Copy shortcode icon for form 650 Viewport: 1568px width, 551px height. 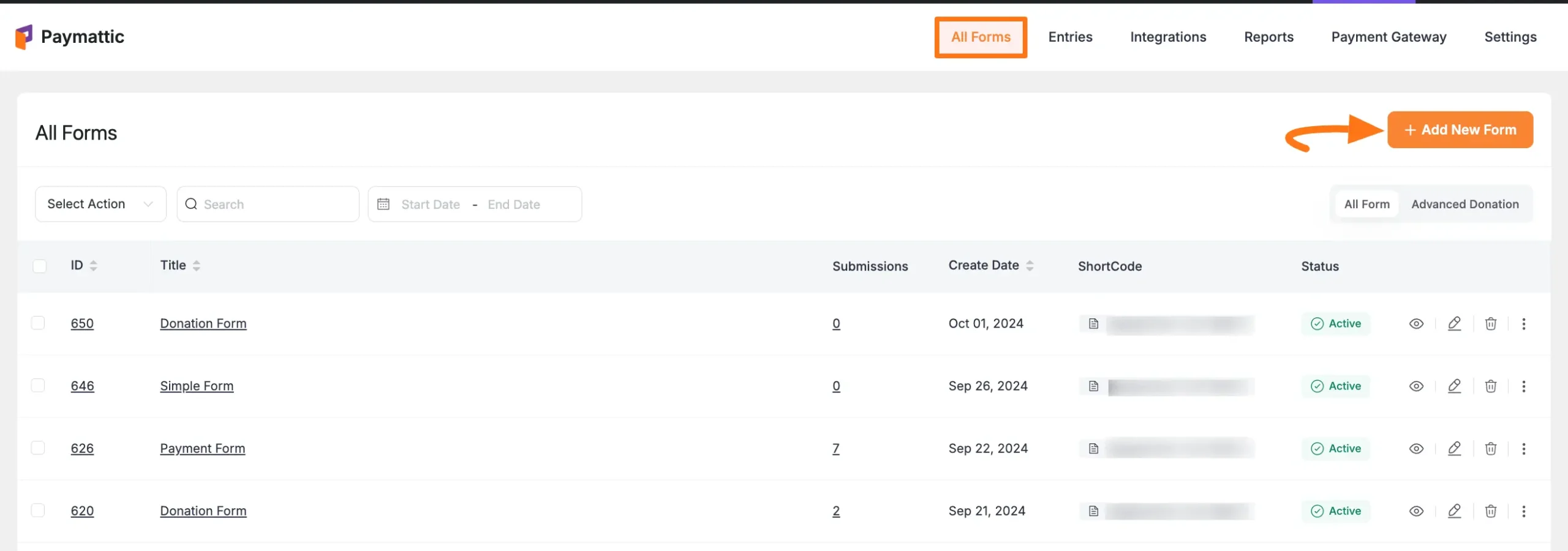coord(1093,324)
